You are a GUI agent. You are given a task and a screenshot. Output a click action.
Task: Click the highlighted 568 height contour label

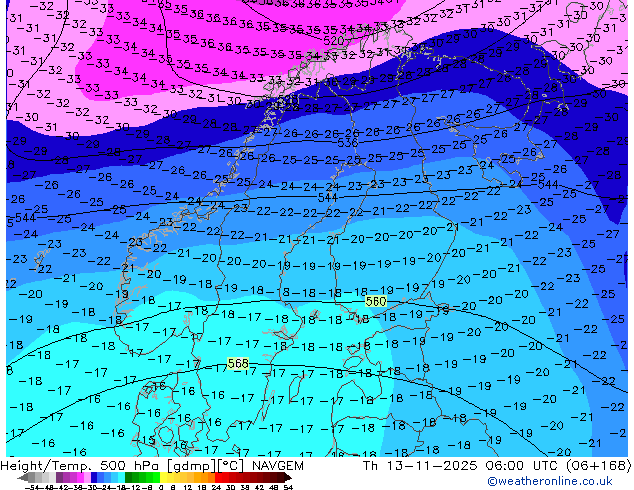click(238, 363)
